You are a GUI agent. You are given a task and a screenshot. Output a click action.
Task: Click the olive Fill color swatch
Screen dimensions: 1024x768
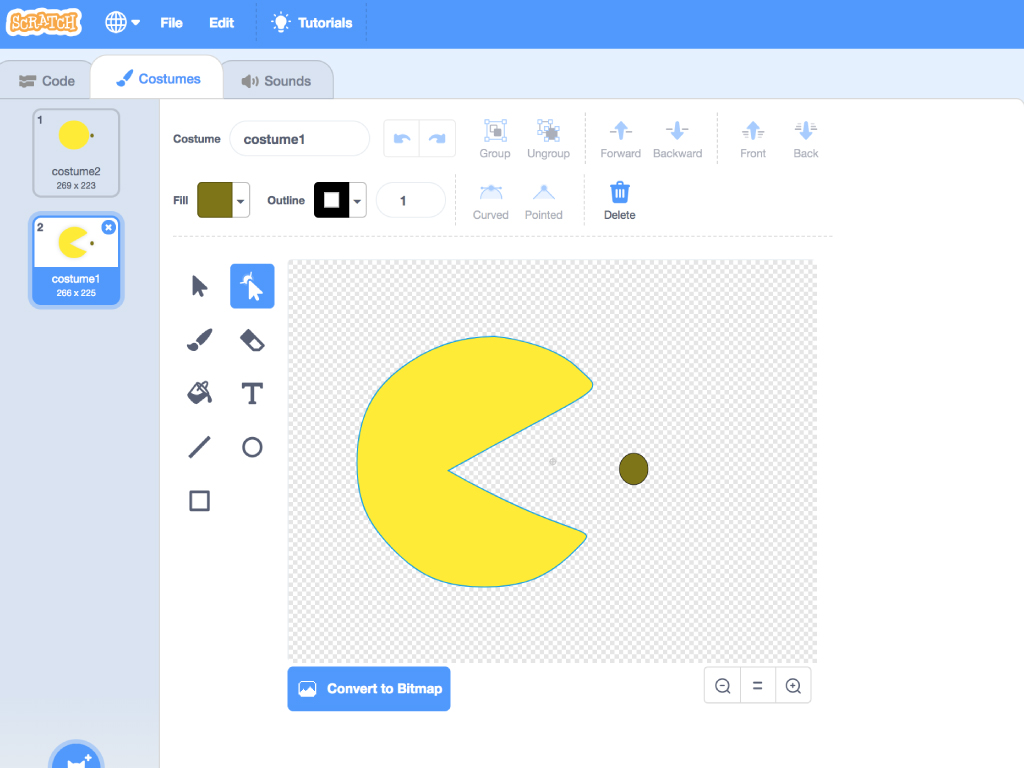tap(215, 200)
